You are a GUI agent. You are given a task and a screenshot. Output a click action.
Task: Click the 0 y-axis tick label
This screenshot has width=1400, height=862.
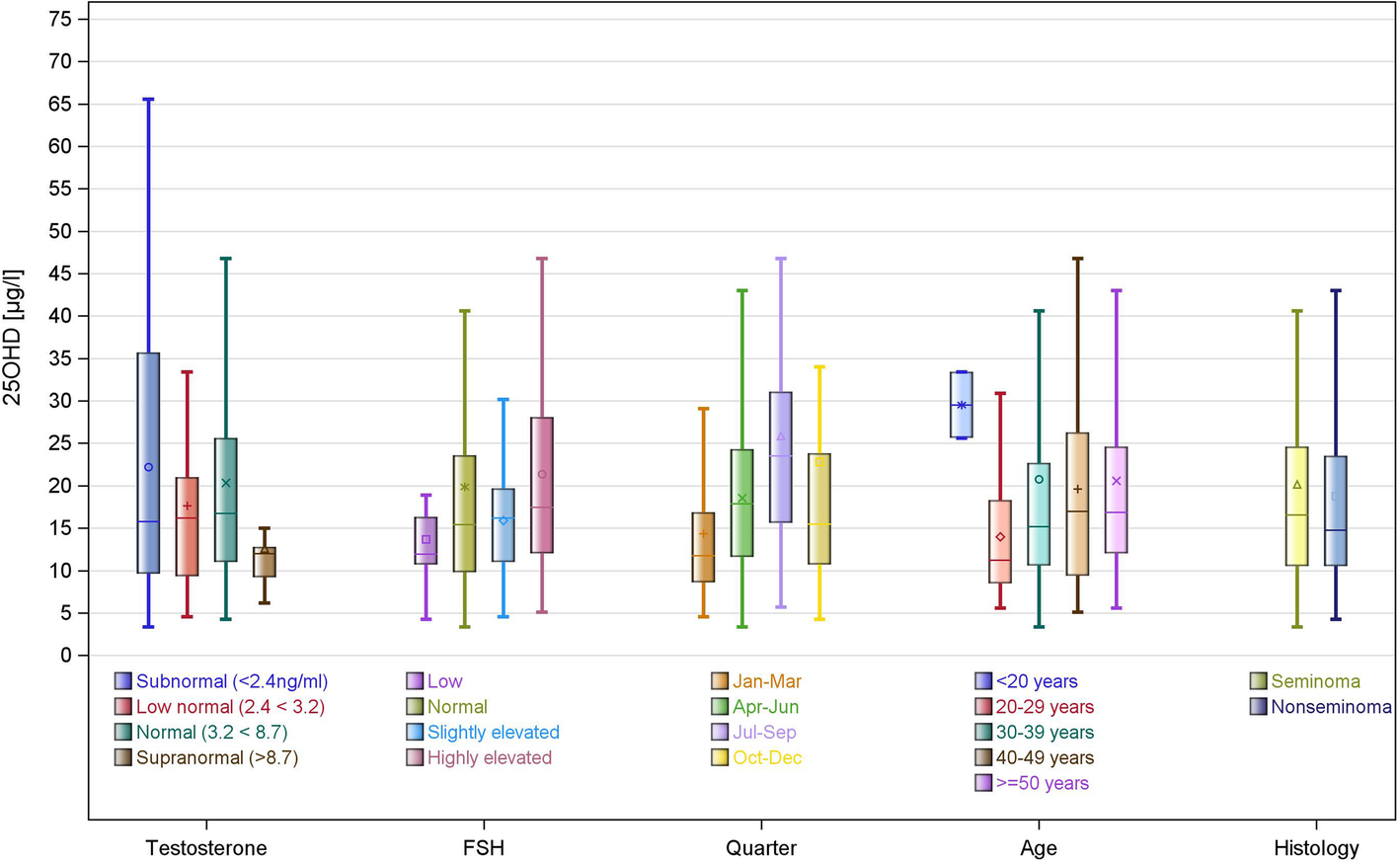[67, 656]
